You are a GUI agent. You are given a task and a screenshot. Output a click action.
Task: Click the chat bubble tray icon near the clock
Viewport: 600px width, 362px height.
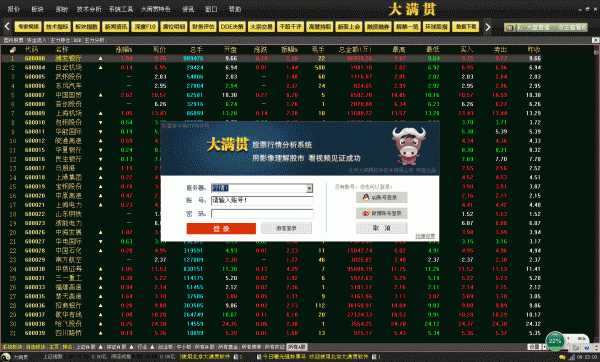tap(562, 357)
